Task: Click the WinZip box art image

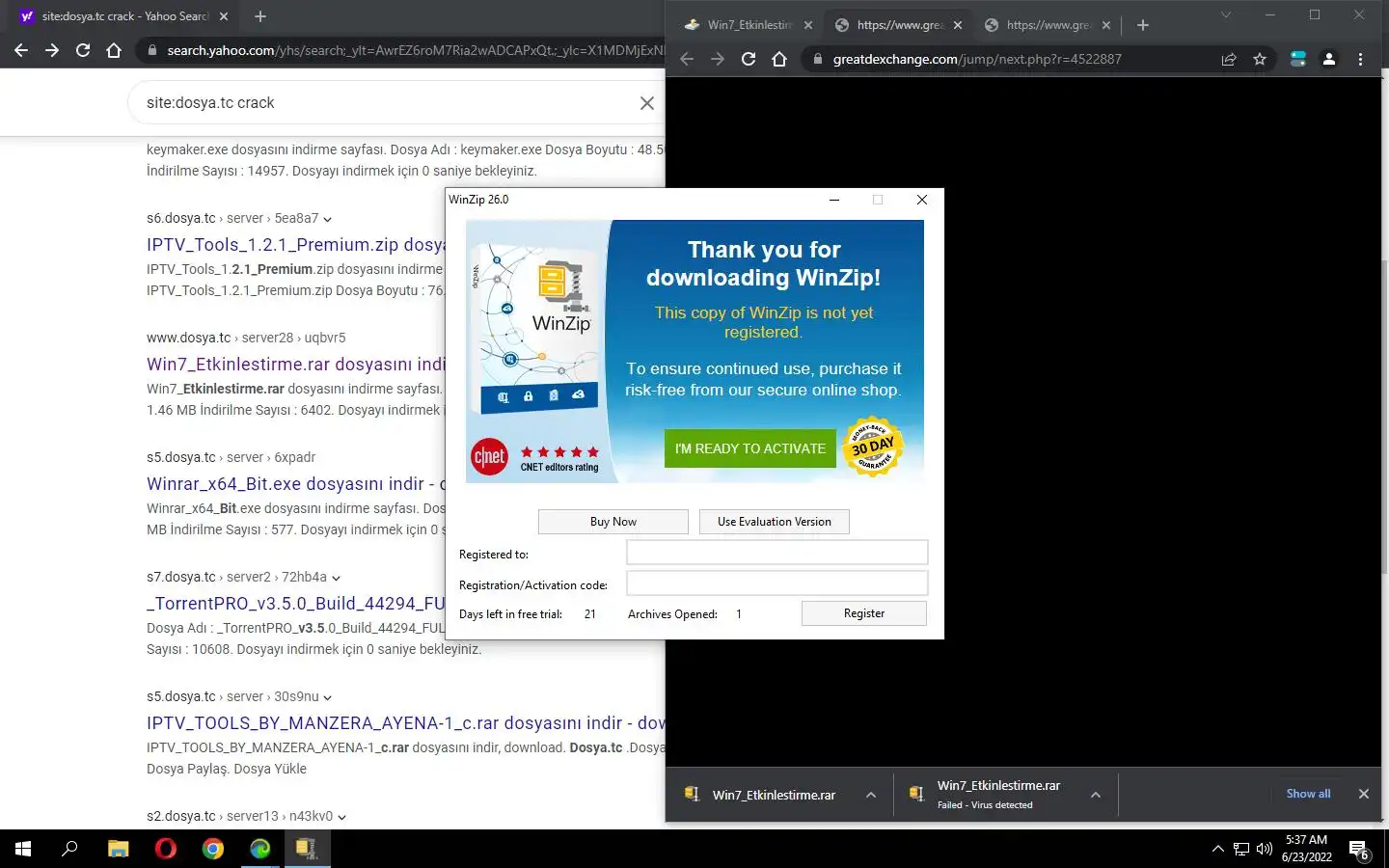Action: click(x=537, y=328)
